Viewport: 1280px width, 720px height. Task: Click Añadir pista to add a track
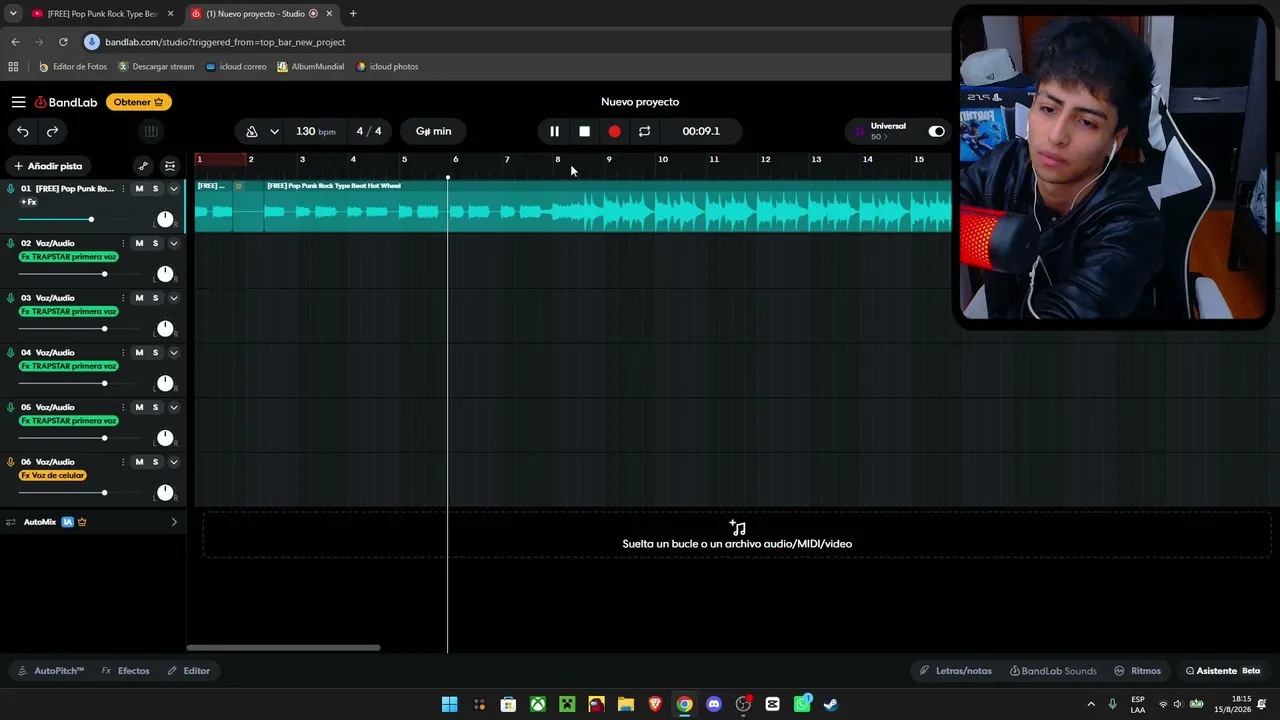(48, 166)
